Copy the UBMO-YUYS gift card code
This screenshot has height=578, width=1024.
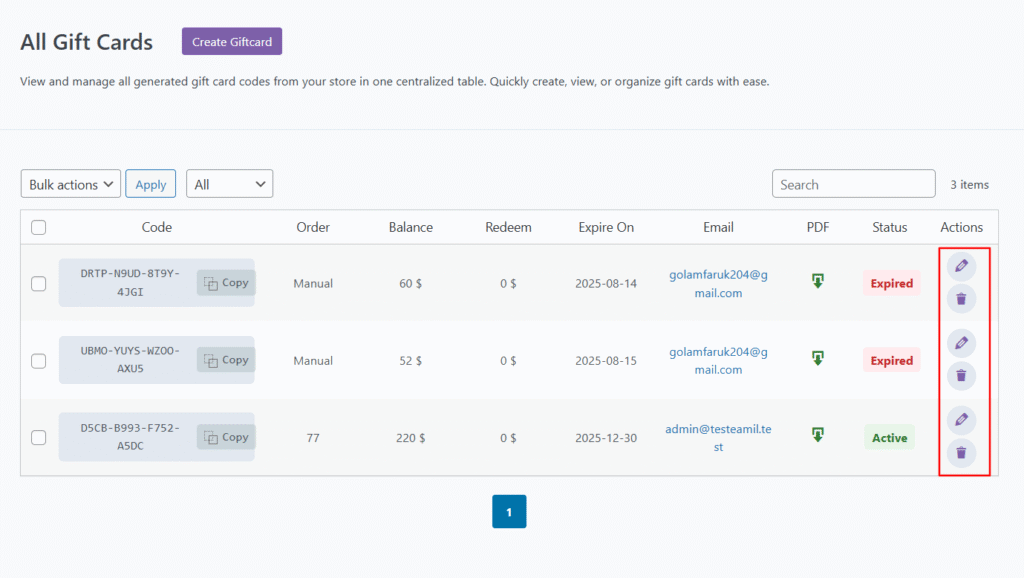[226, 360]
